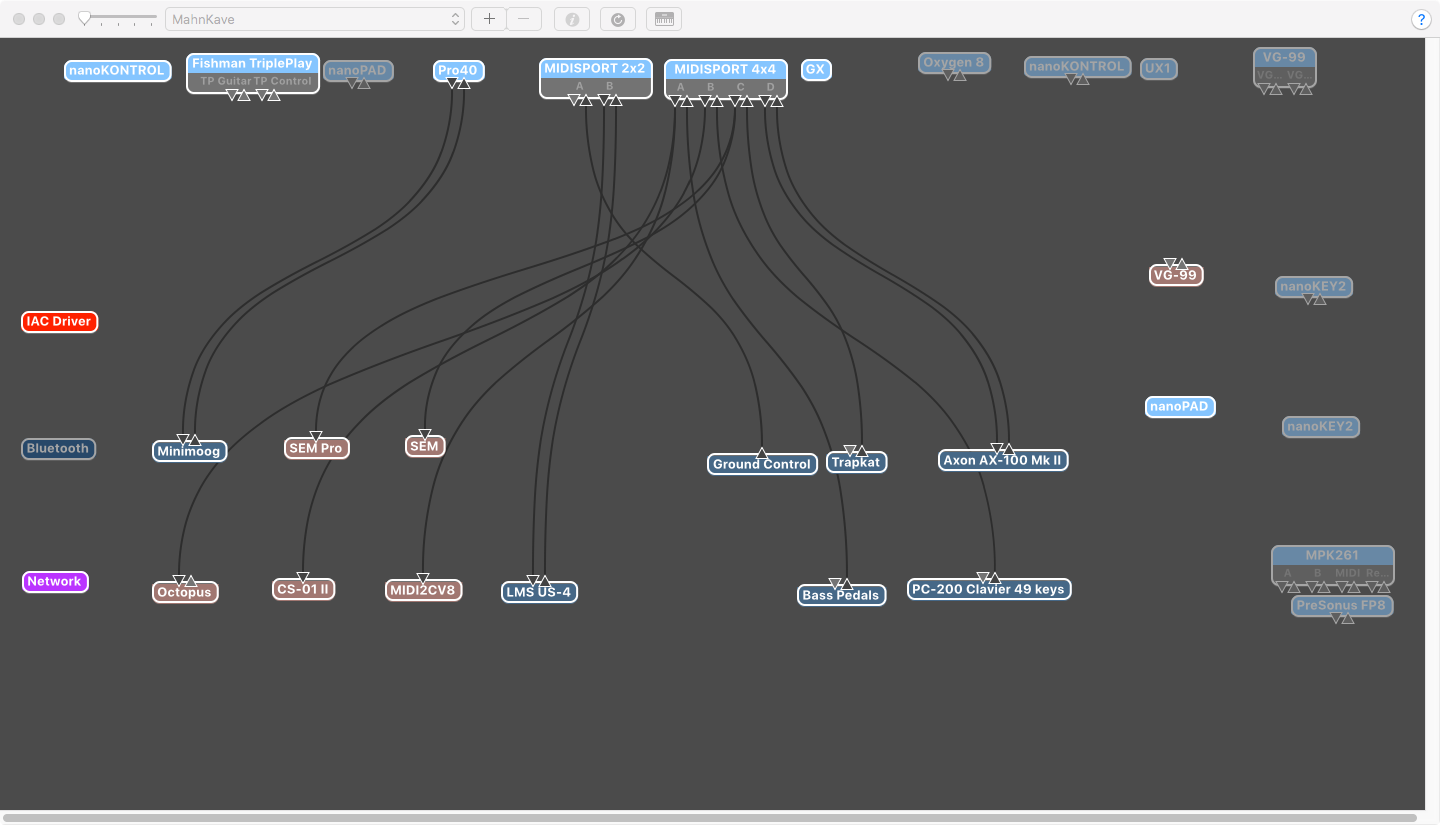Select the dimmed nanoPAD beside Fishman TriplePlay
The image size is (1440, 825).
pos(358,71)
